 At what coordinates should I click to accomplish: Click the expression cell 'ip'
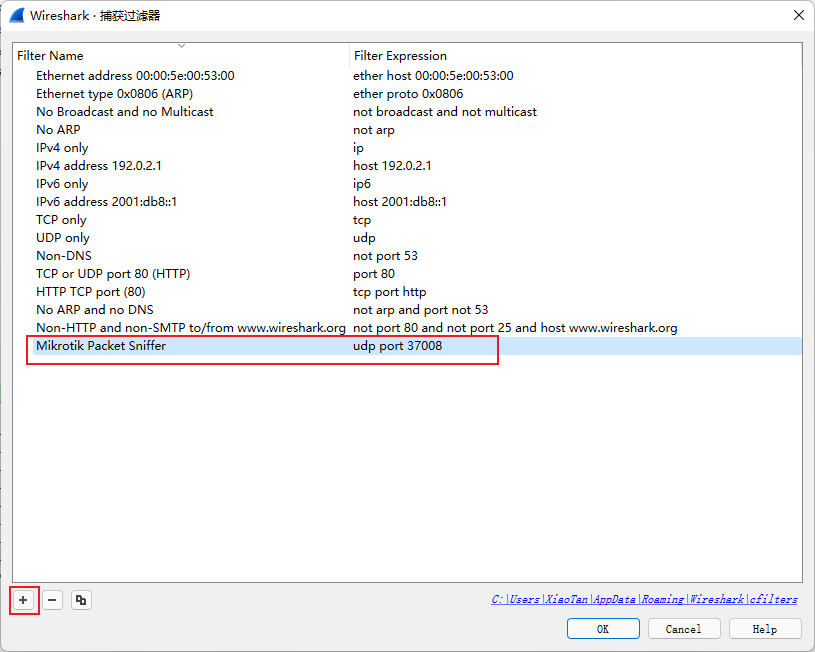tap(358, 148)
